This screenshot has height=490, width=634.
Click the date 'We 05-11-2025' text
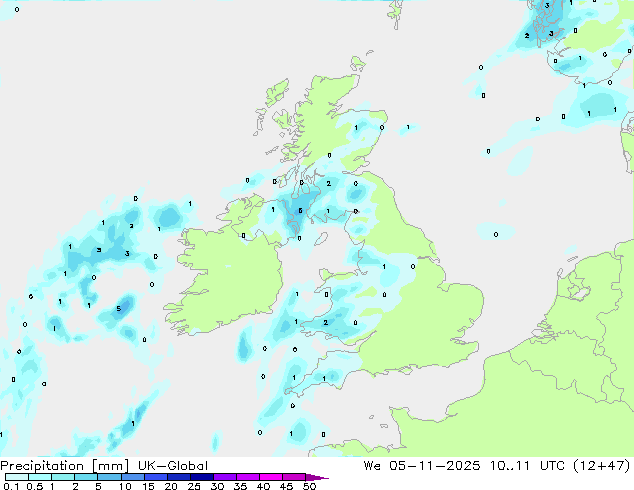click(422, 466)
